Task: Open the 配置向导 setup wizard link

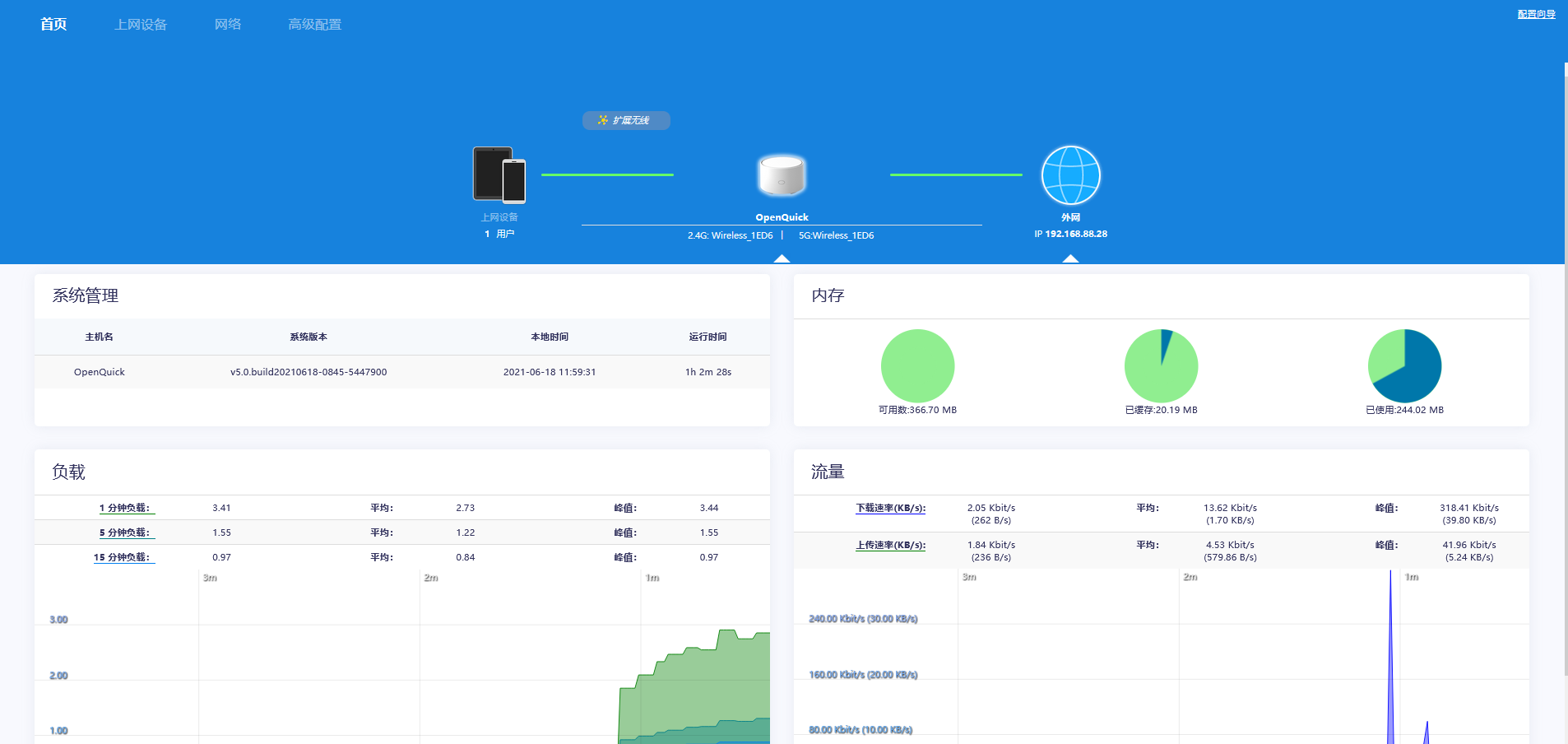Action: click(1536, 14)
